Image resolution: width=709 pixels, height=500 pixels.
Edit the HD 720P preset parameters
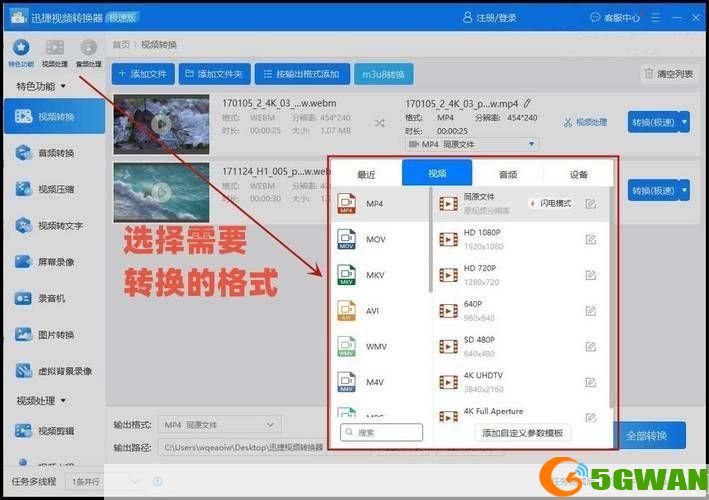[x=591, y=275]
